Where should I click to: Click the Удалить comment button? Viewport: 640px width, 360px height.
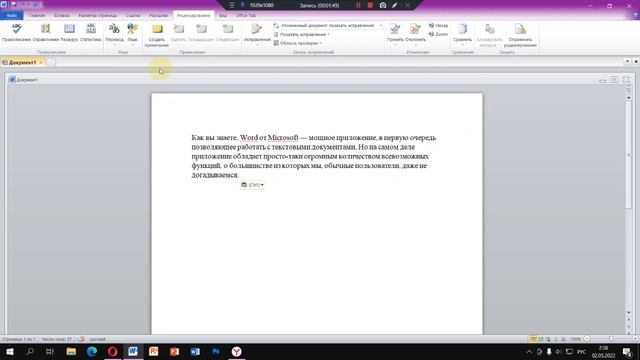[x=178, y=33]
